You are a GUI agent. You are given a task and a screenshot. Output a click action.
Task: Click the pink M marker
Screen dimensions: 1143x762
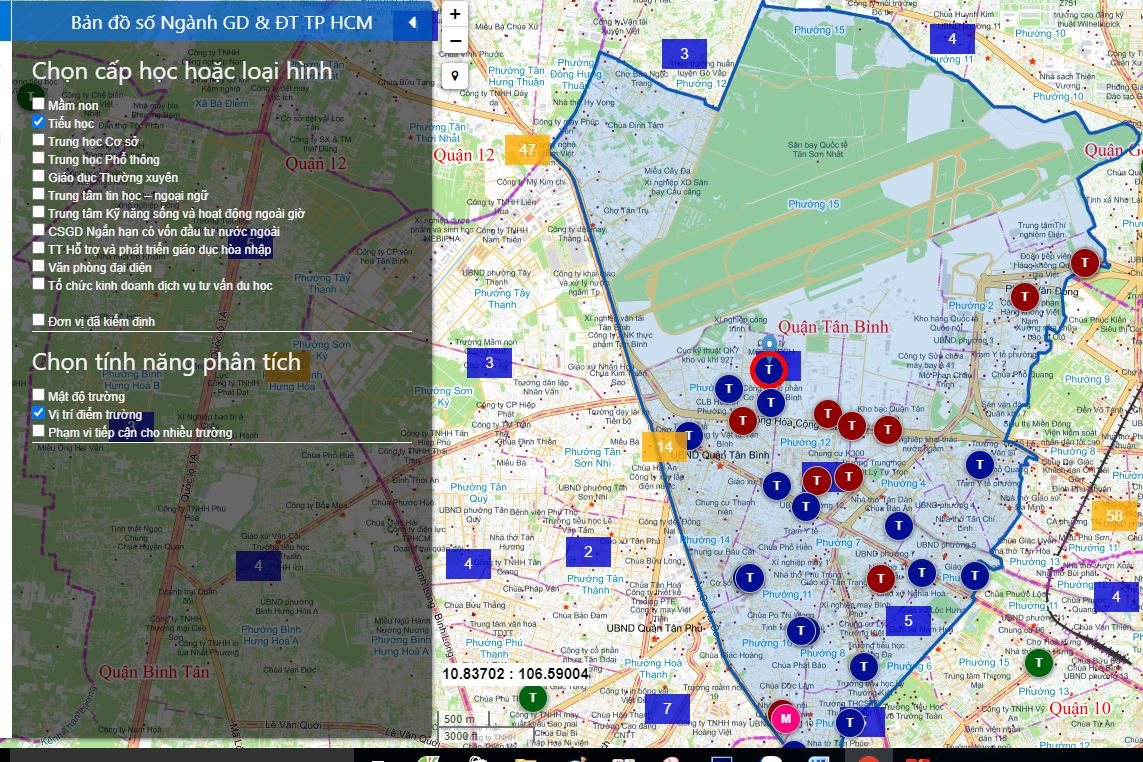785,718
